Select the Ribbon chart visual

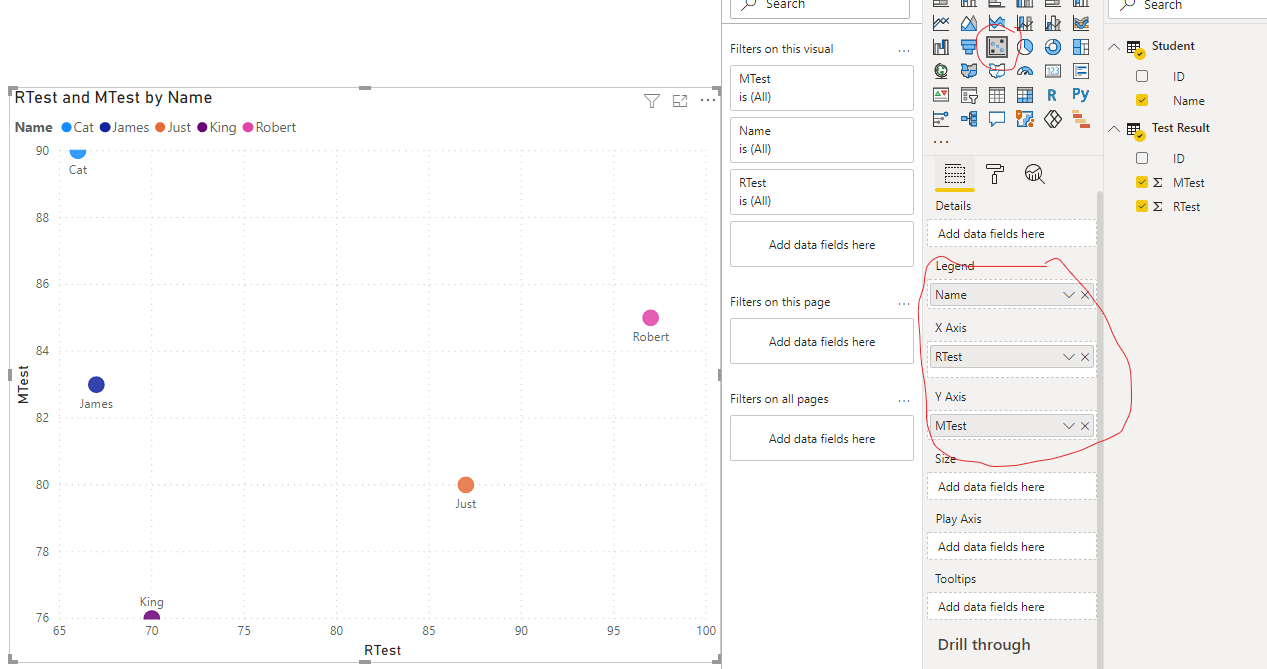click(1081, 22)
